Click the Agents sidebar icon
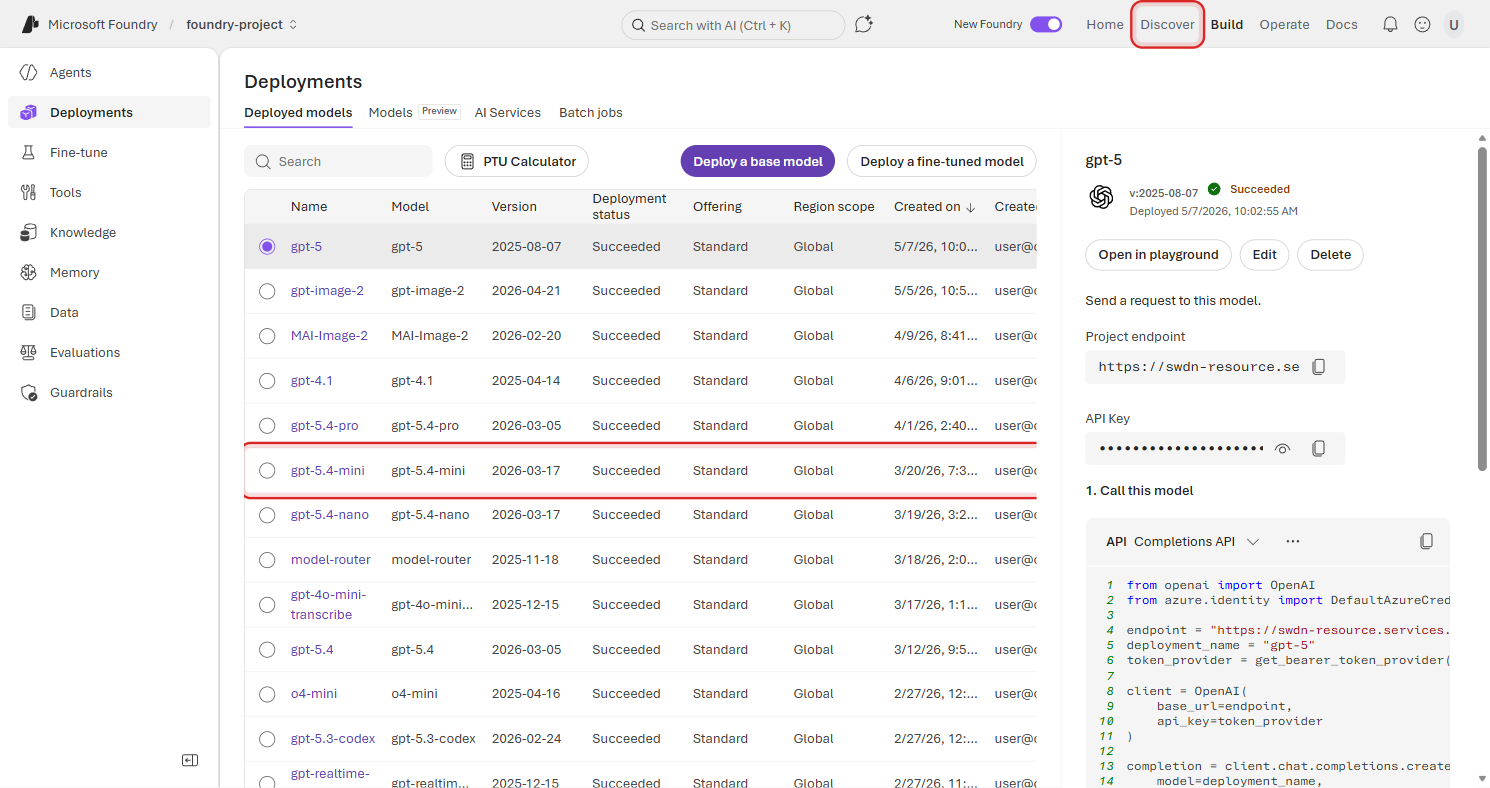The width and height of the screenshot is (1490, 788). (29, 72)
